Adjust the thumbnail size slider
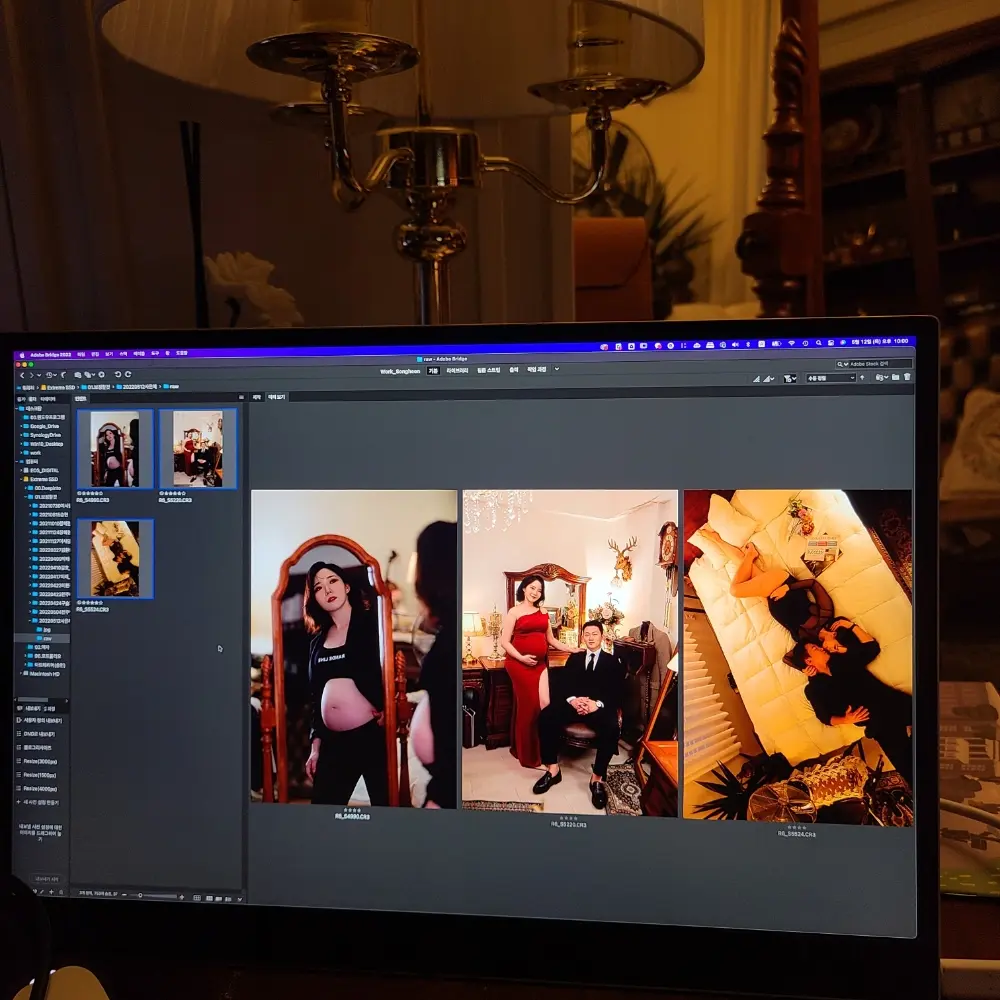Screen dimensions: 1000x1000 pos(154,896)
